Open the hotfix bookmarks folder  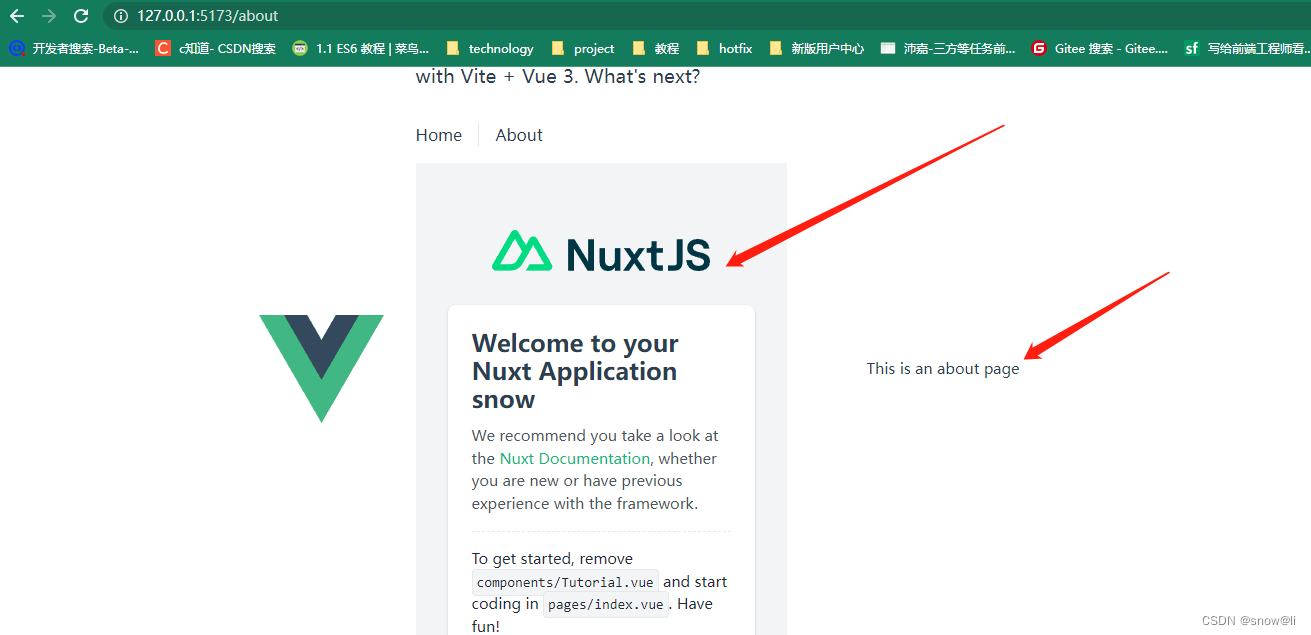pos(724,47)
